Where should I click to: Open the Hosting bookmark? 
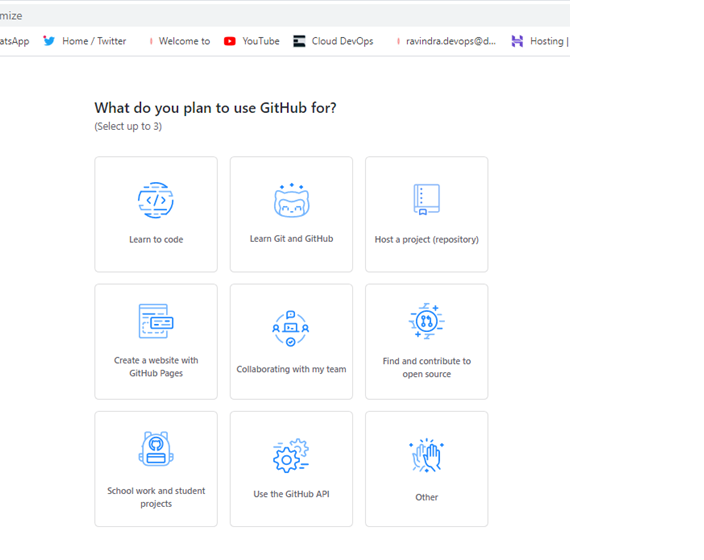pos(540,41)
